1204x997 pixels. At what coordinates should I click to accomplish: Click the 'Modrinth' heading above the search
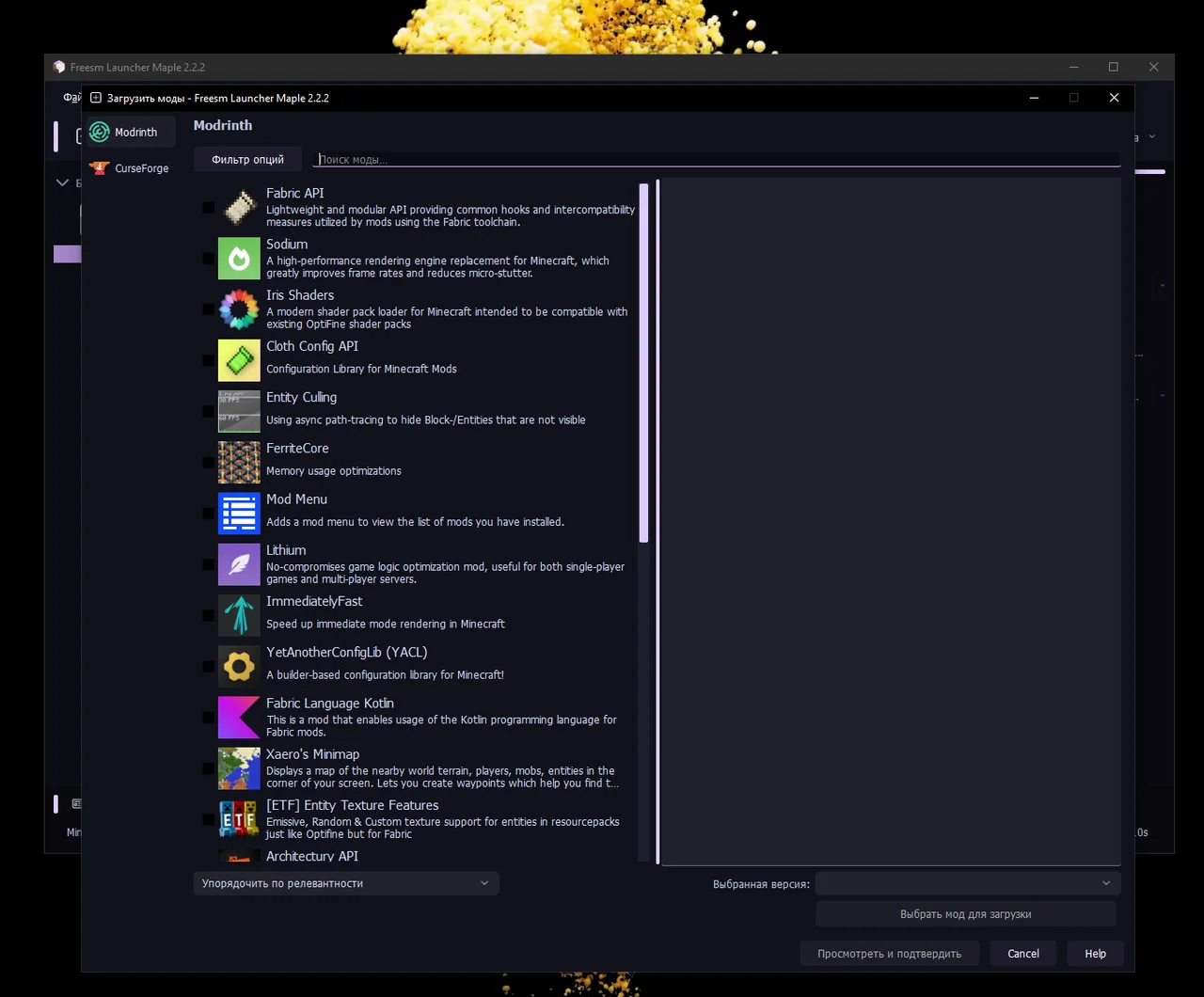223,125
